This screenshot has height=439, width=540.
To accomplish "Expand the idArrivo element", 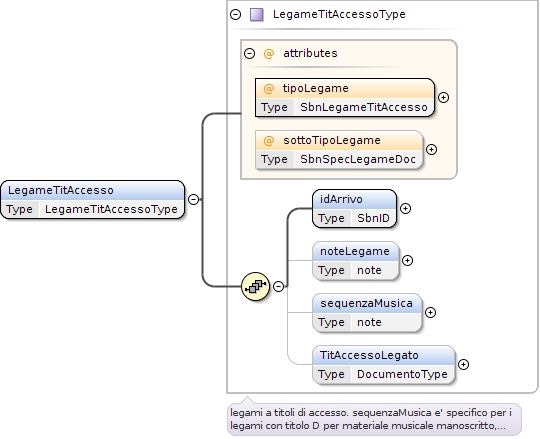I will [x=405, y=208].
